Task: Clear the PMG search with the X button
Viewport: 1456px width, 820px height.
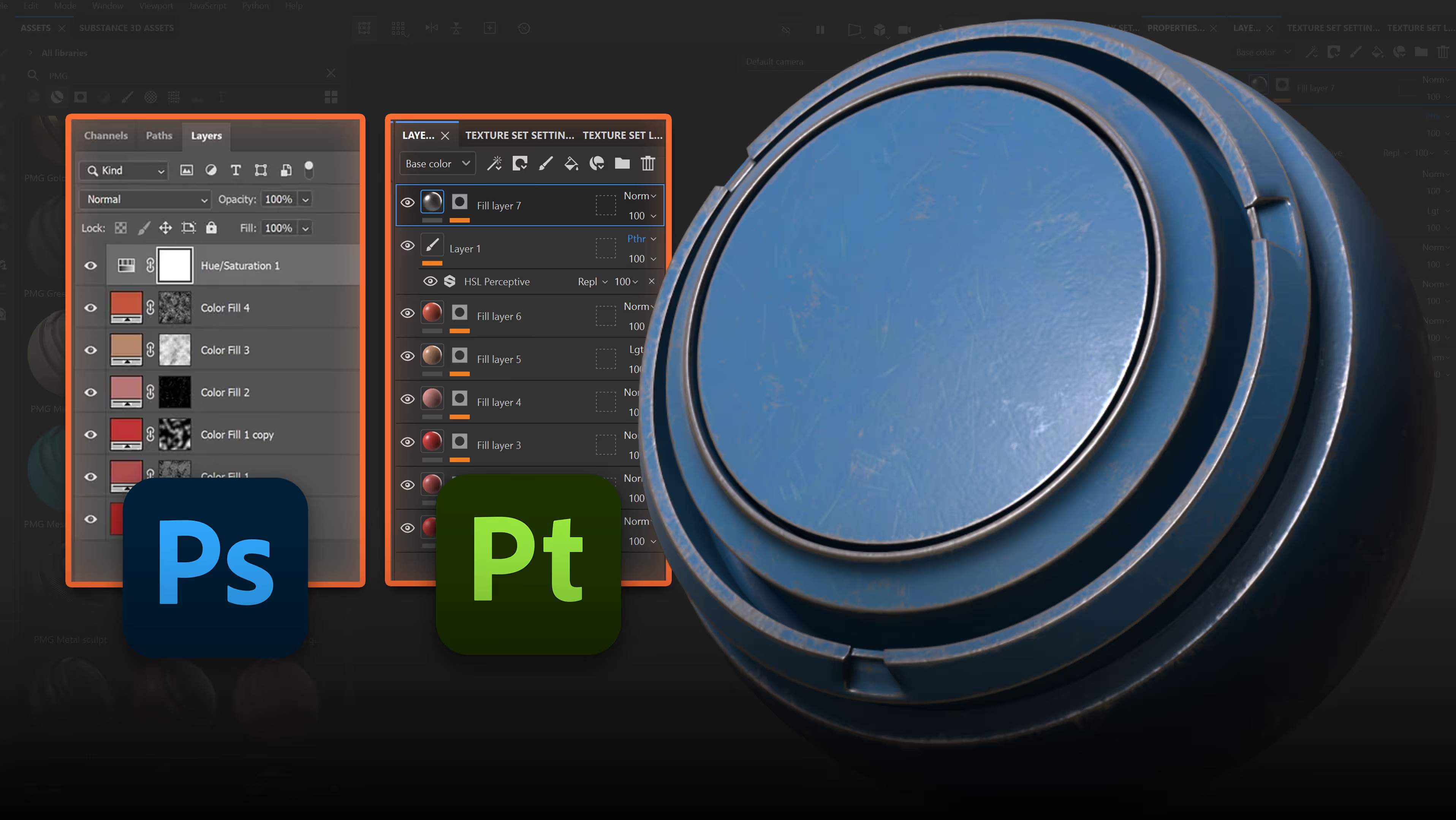Action: (331, 73)
